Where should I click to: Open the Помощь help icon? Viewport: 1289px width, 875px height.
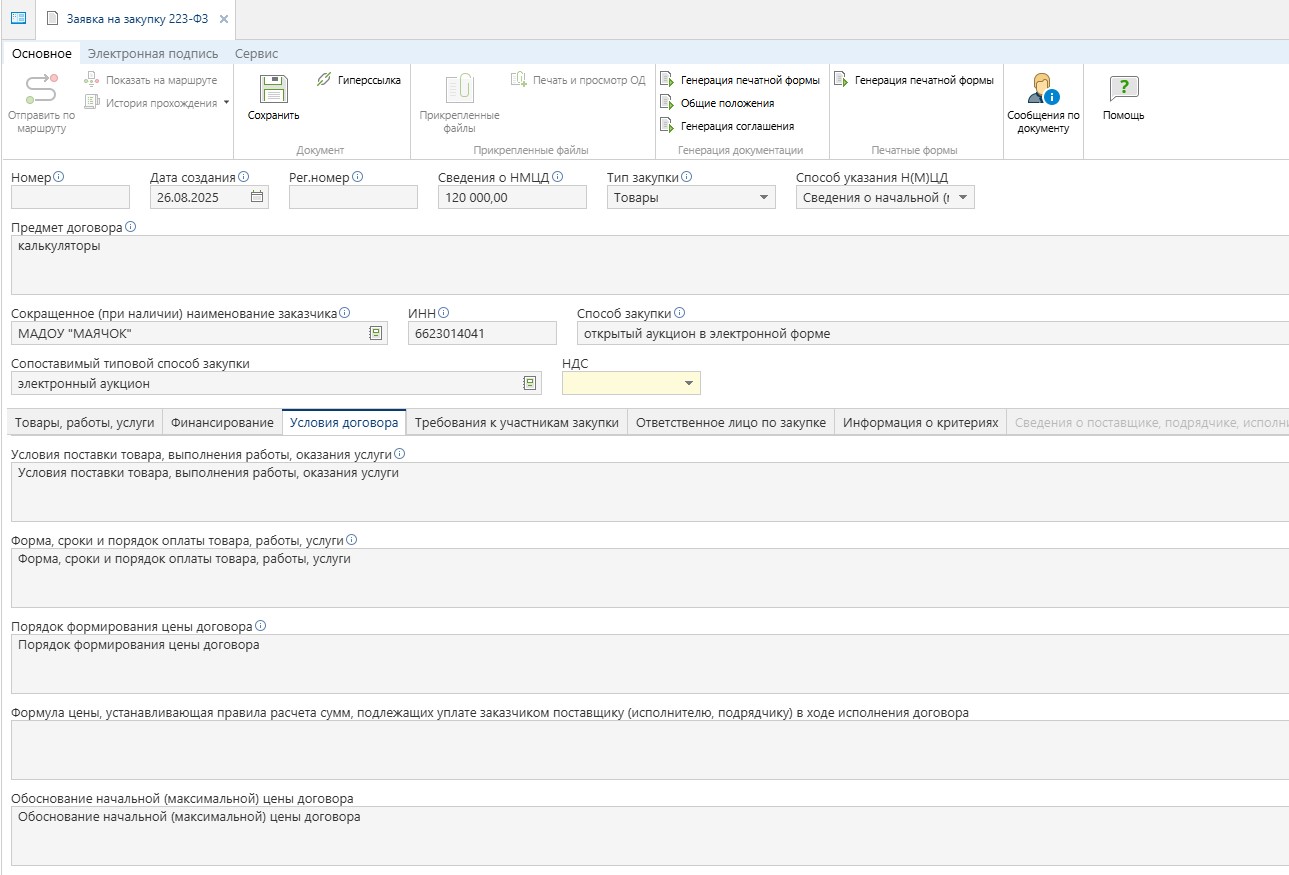pos(1124,89)
